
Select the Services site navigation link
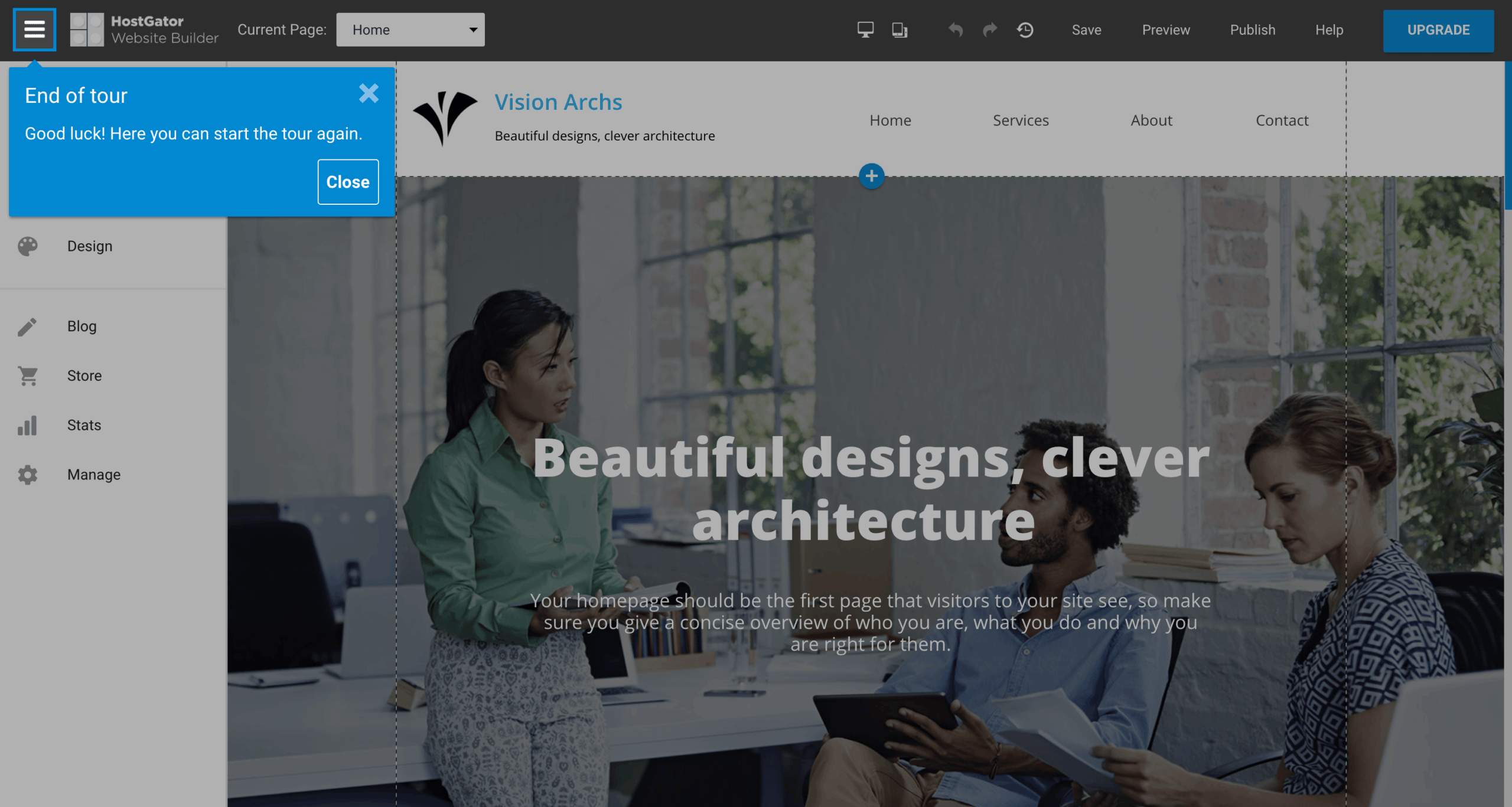[x=1021, y=120]
